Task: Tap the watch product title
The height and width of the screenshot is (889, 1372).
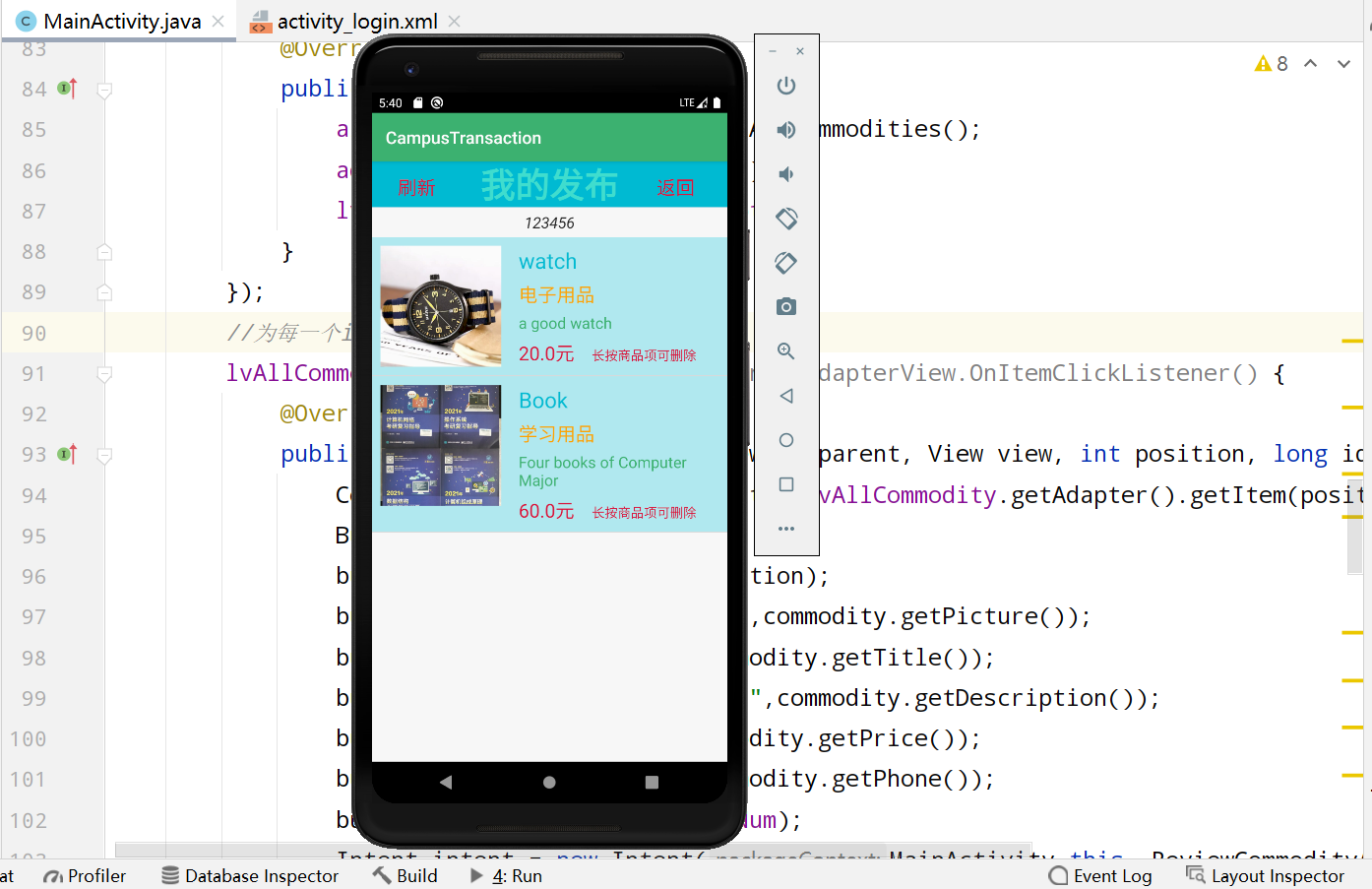Action: pyautogui.click(x=547, y=262)
